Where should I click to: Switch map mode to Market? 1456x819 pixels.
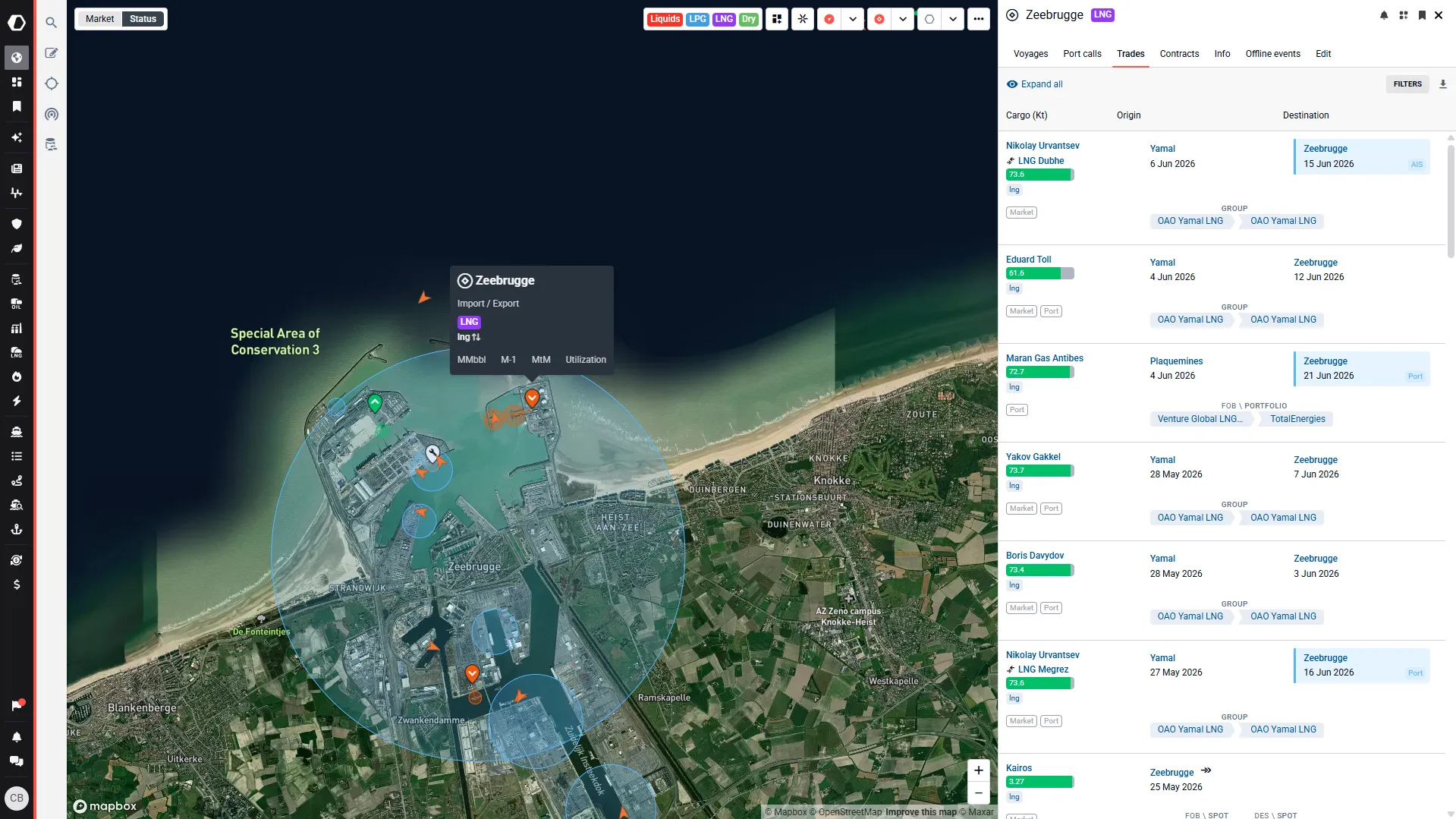pos(100,19)
